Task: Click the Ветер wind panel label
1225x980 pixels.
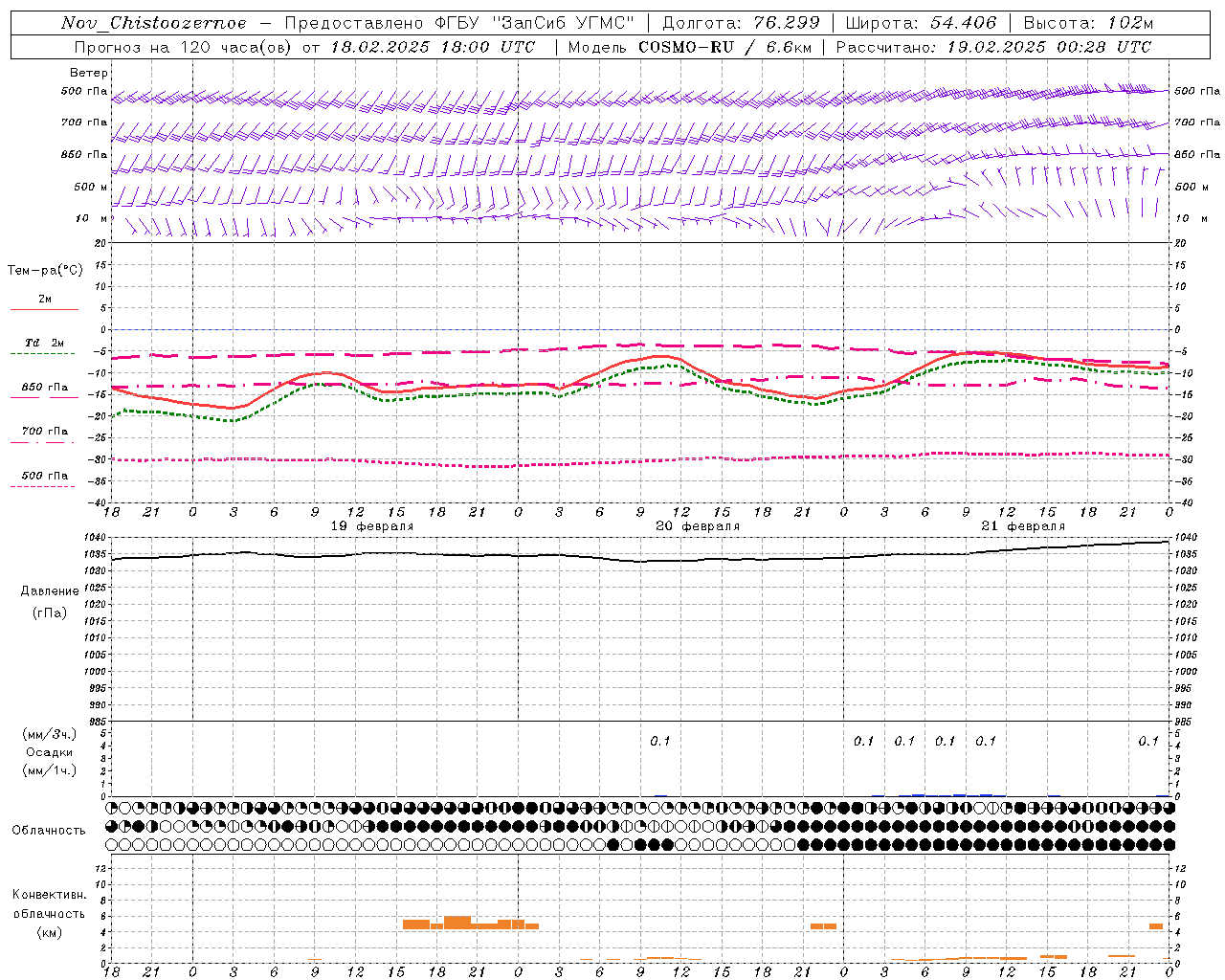Action: [x=89, y=73]
